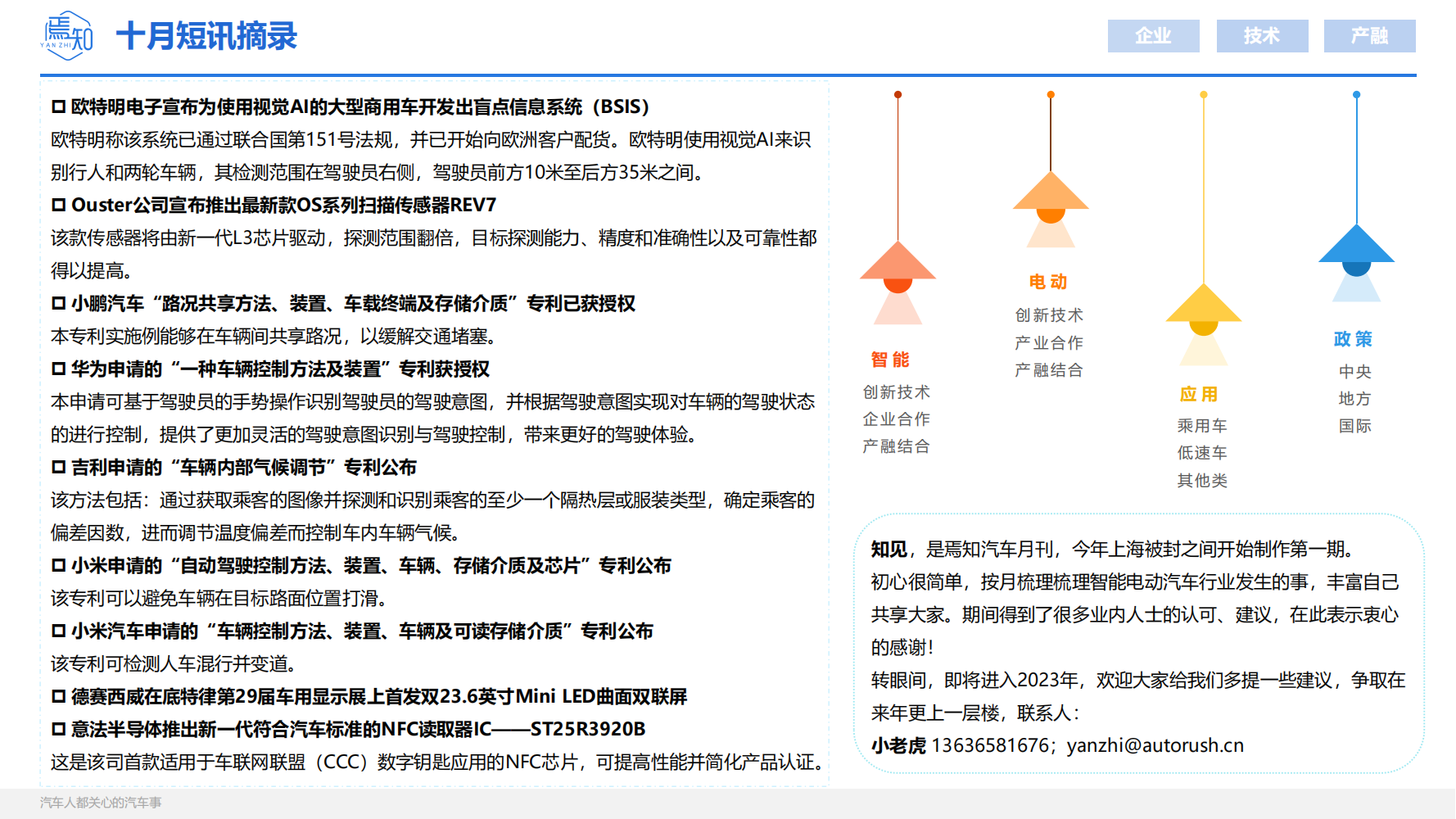Open the 企业 tab
Screen dimensions: 1456x819
(x=1153, y=36)
